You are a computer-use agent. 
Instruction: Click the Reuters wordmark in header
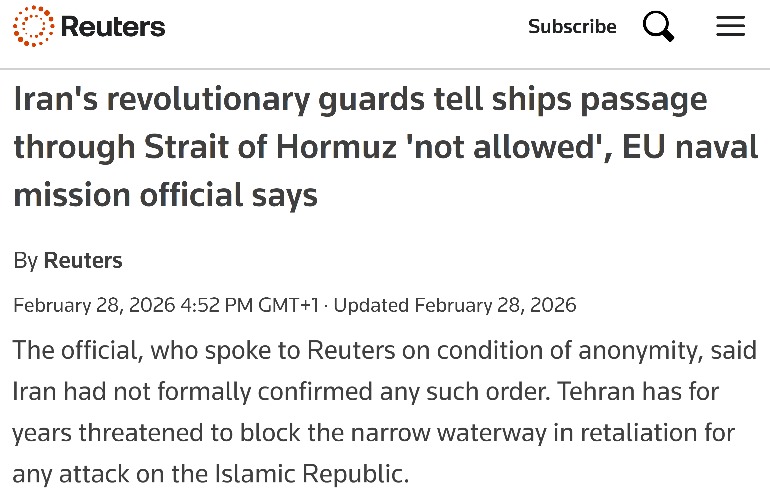[113, 27]
